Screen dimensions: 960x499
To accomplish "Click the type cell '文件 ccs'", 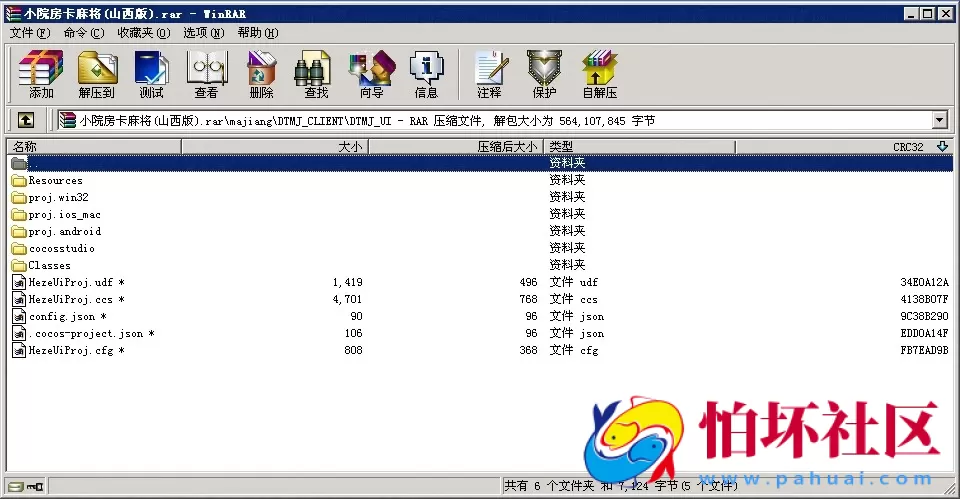I will point(573,299).
